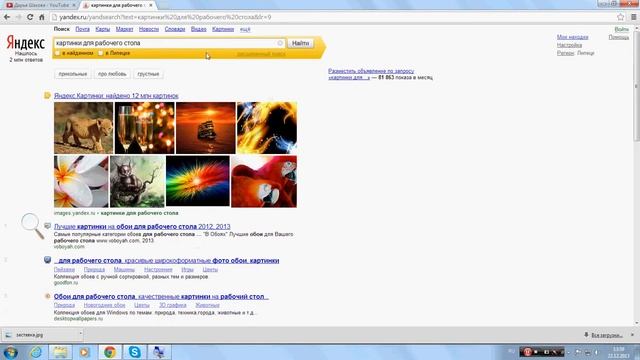Open 'Разместить объявление по запросу' link
This screenshot has height=360, width=640.
click(x=371, y=71)
